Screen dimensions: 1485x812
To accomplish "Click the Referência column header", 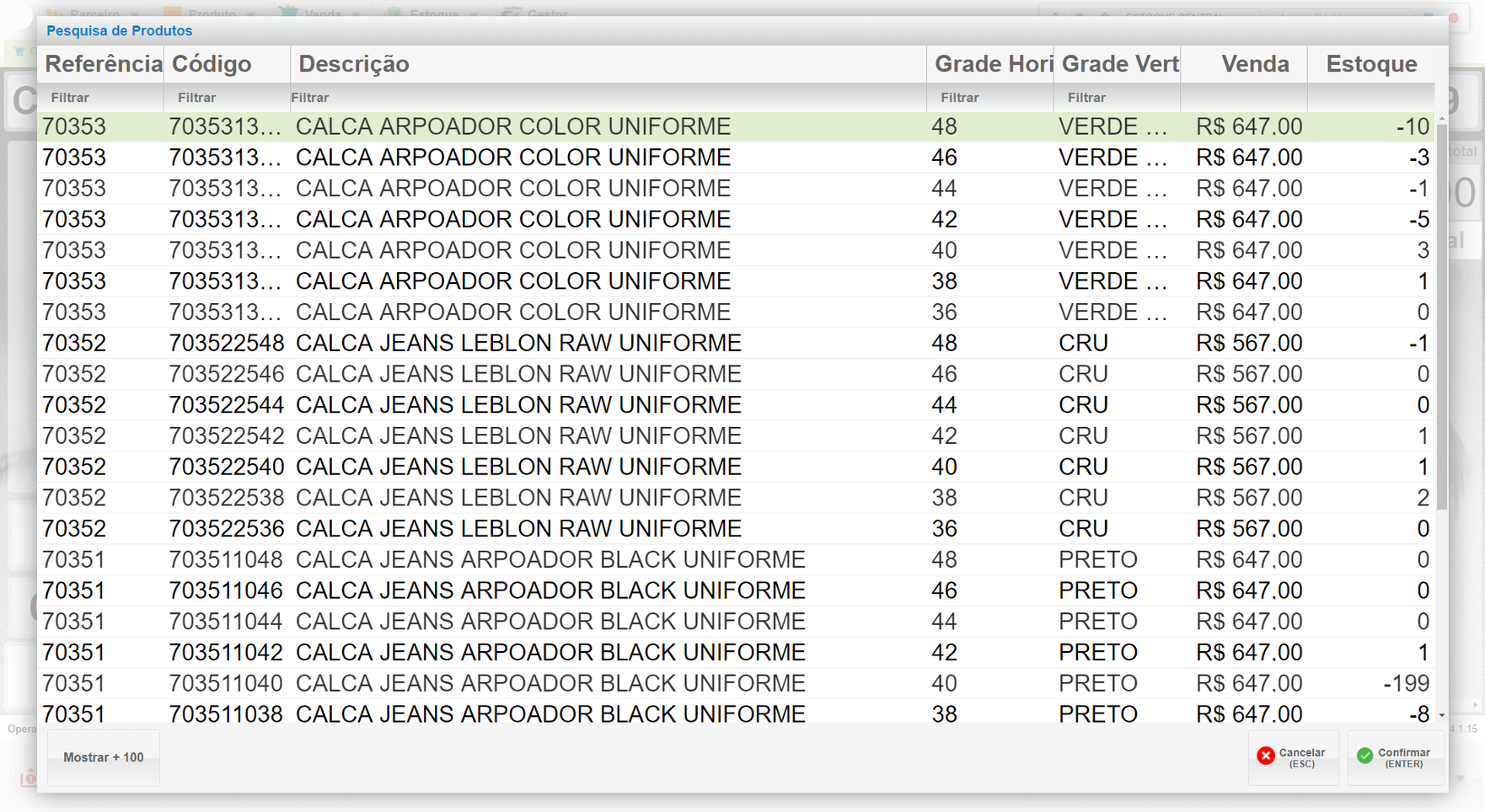I will click(x=103, y=64).
